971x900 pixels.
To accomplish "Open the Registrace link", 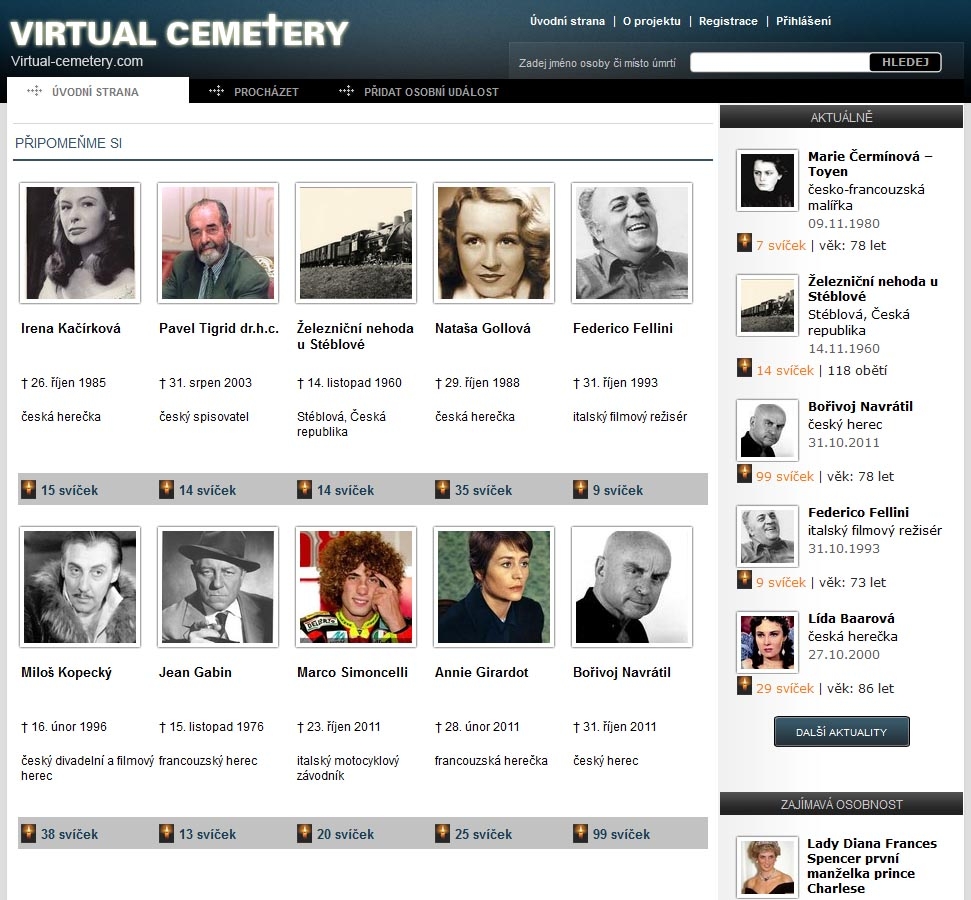I will 728,21.
